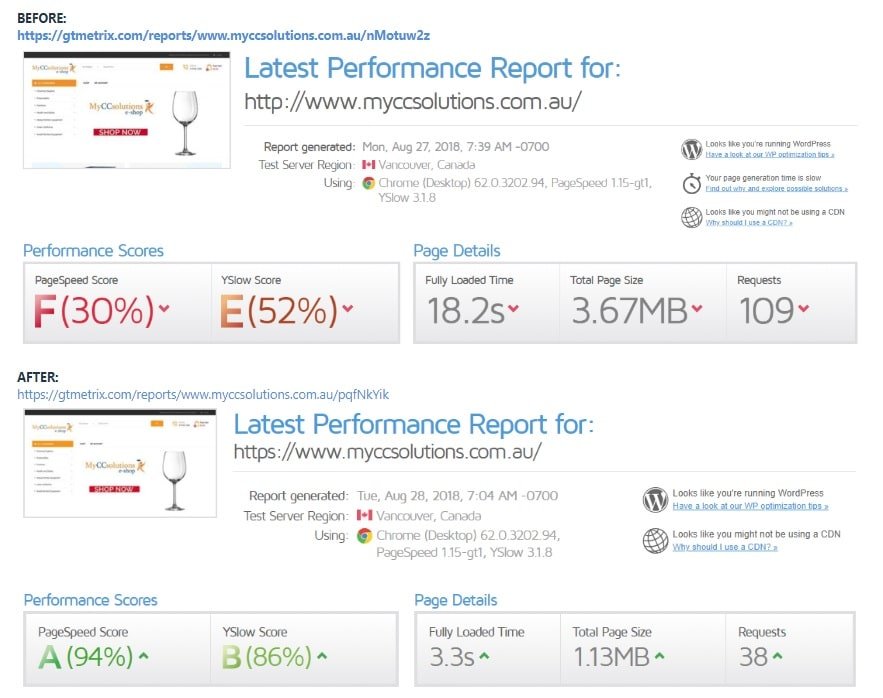Click the WordPress icon in AFTER report
This screenshot has width=883, height=698.
[x=655, y=500]
